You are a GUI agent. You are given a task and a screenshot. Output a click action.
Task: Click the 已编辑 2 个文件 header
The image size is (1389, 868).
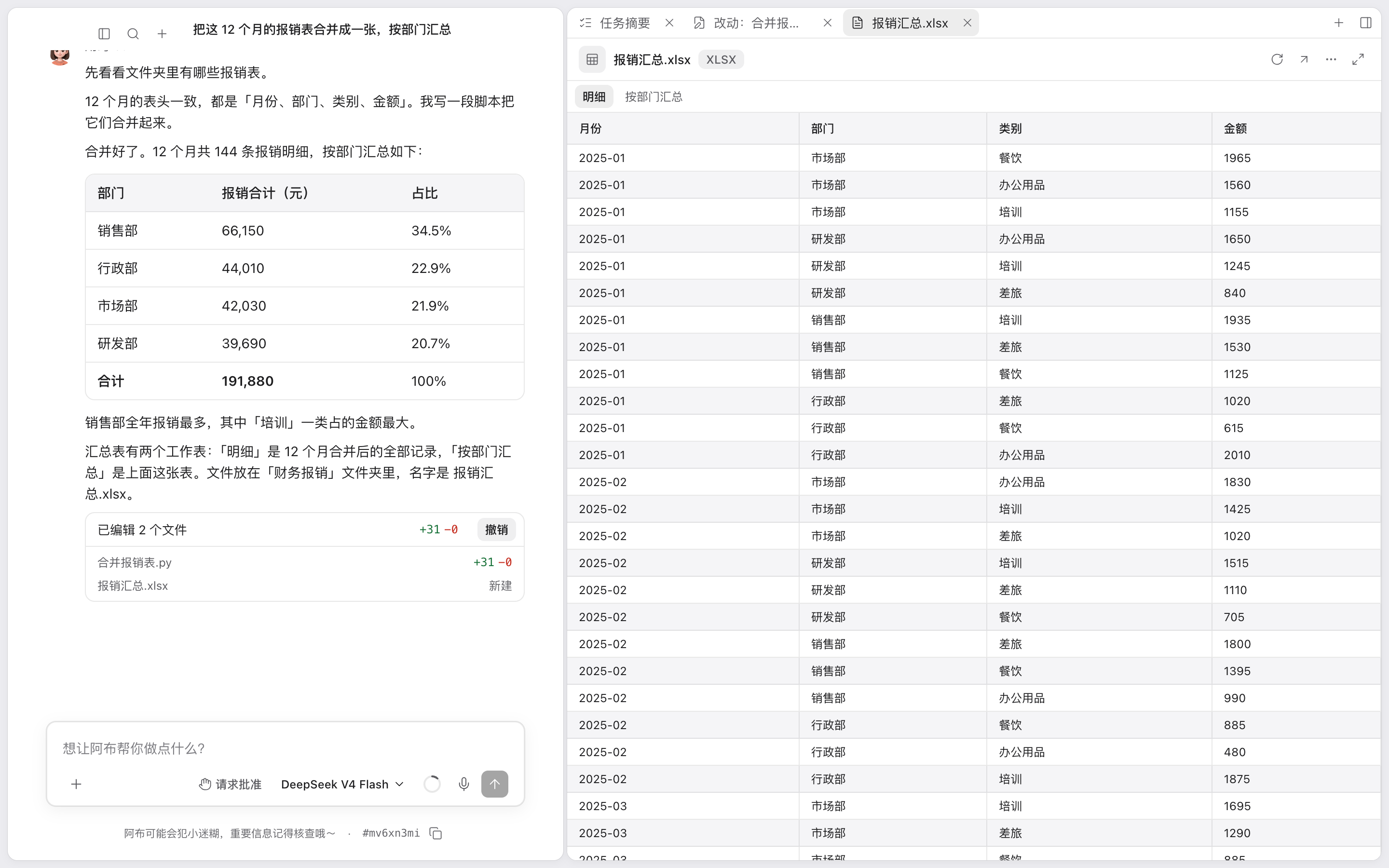(x=142, y=530)
